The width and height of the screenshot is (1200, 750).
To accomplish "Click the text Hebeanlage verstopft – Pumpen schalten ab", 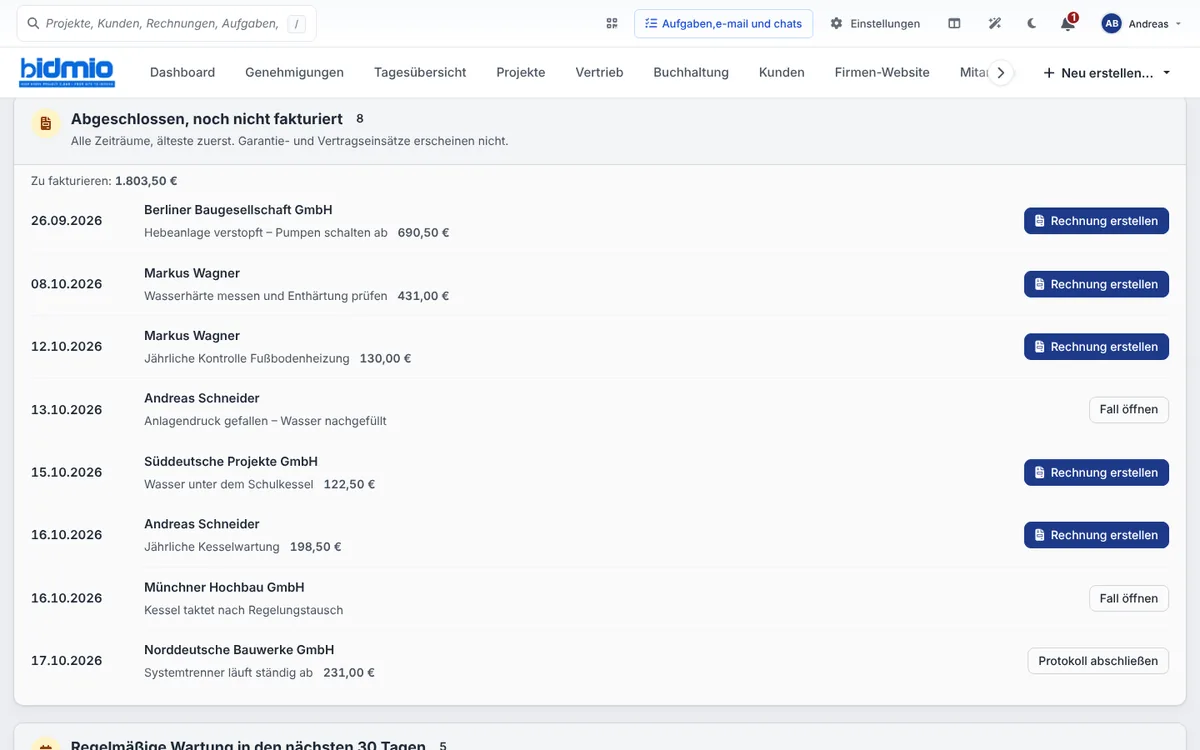I will click(x=266, y=233).
